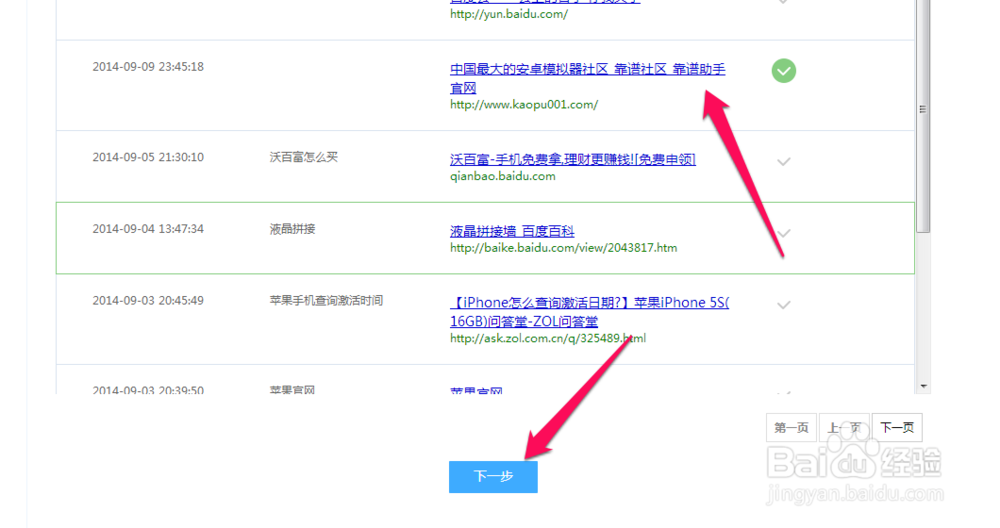Image resolution: width=1000 pixels, height=528 pixels.
Task: Click timestamp 2014-09-05 21:30:10
Action: (148, 157)
